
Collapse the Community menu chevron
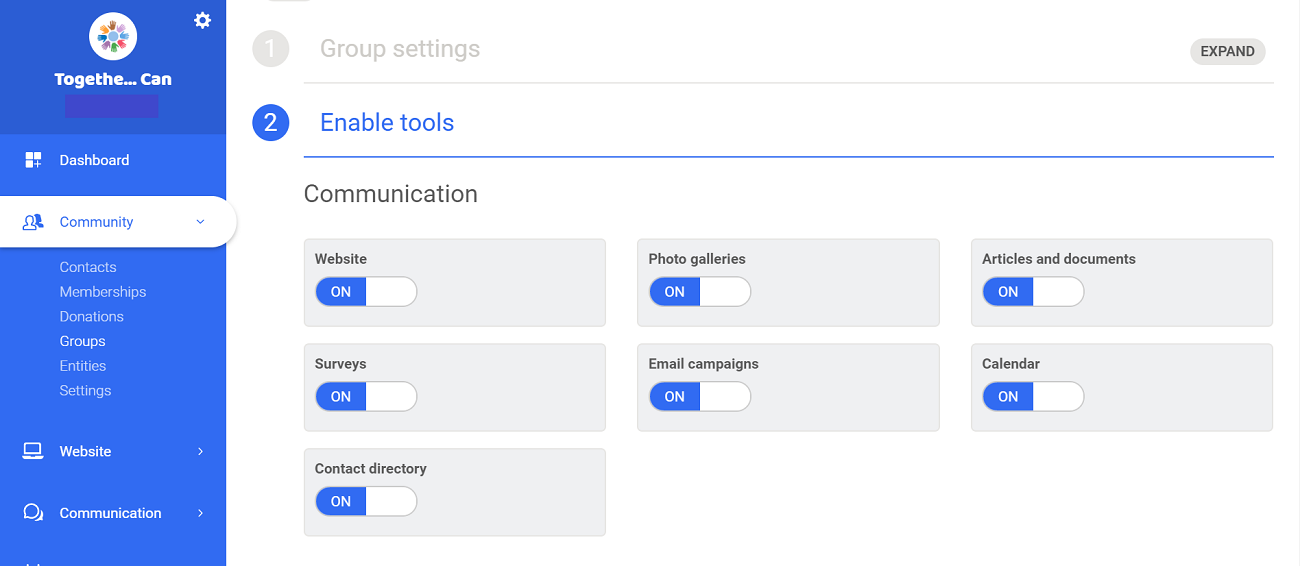tap(200, 222)
